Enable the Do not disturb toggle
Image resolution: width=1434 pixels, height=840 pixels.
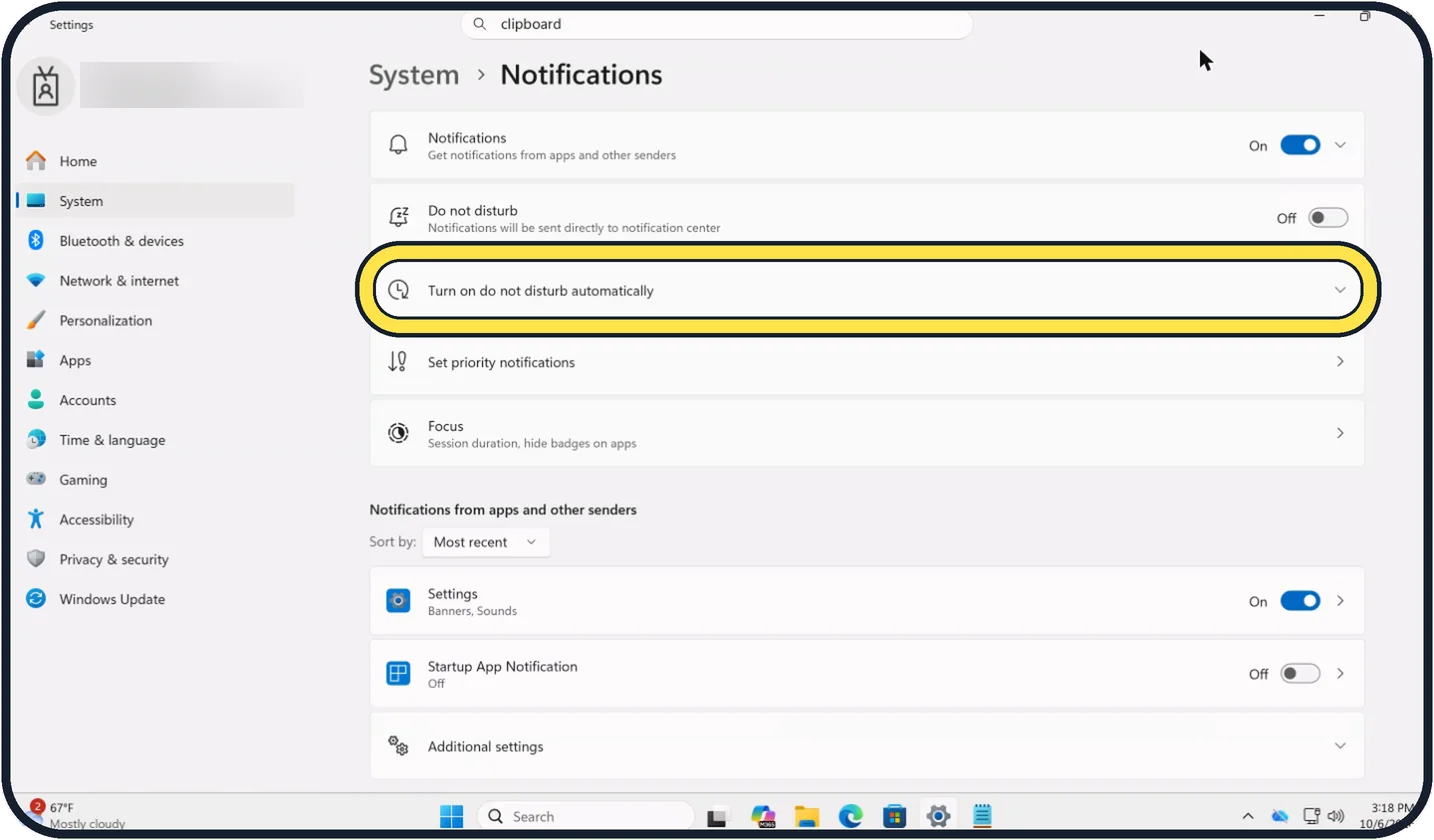1328,218
